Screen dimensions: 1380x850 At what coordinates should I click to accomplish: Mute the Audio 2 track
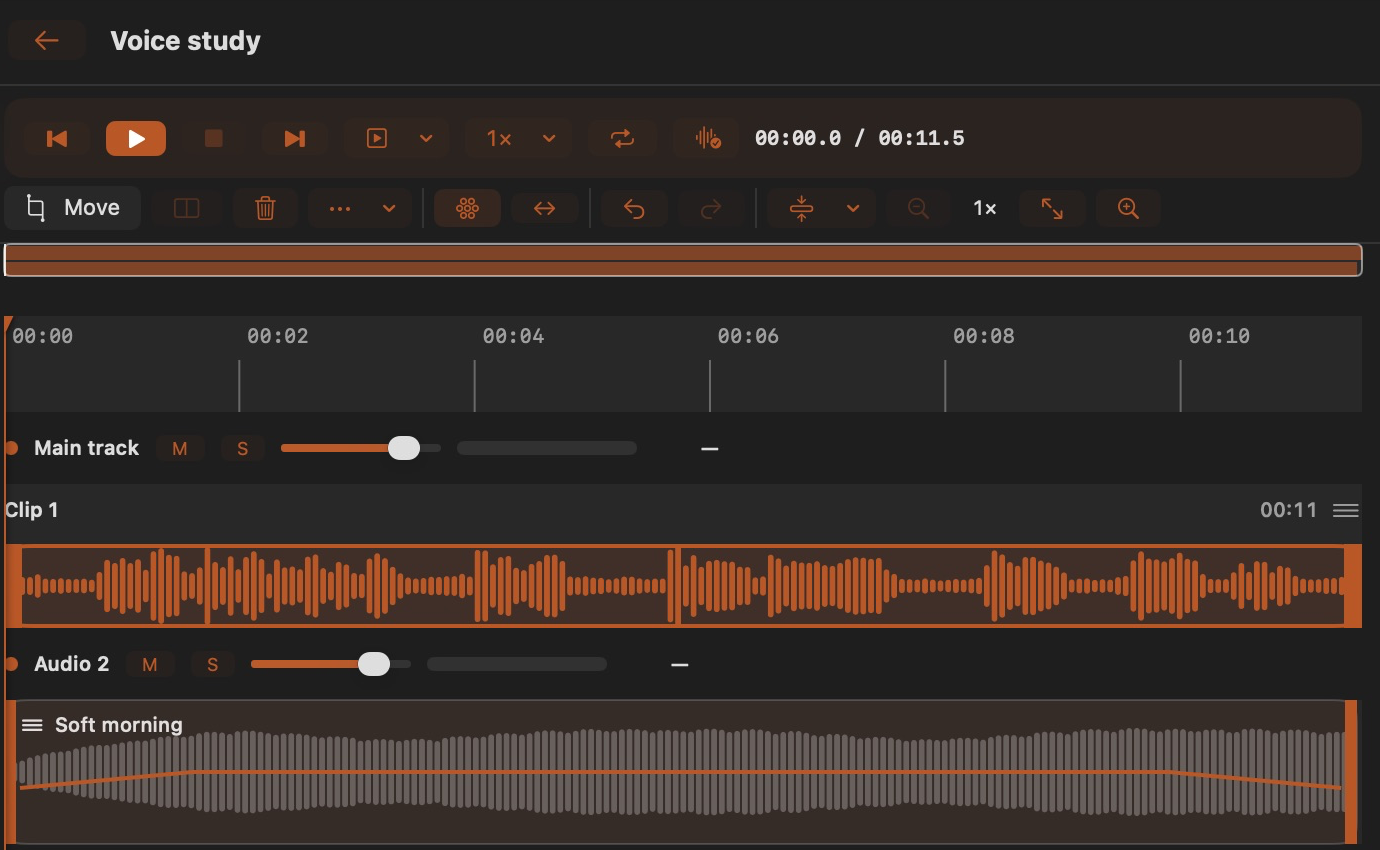(150, 664)
